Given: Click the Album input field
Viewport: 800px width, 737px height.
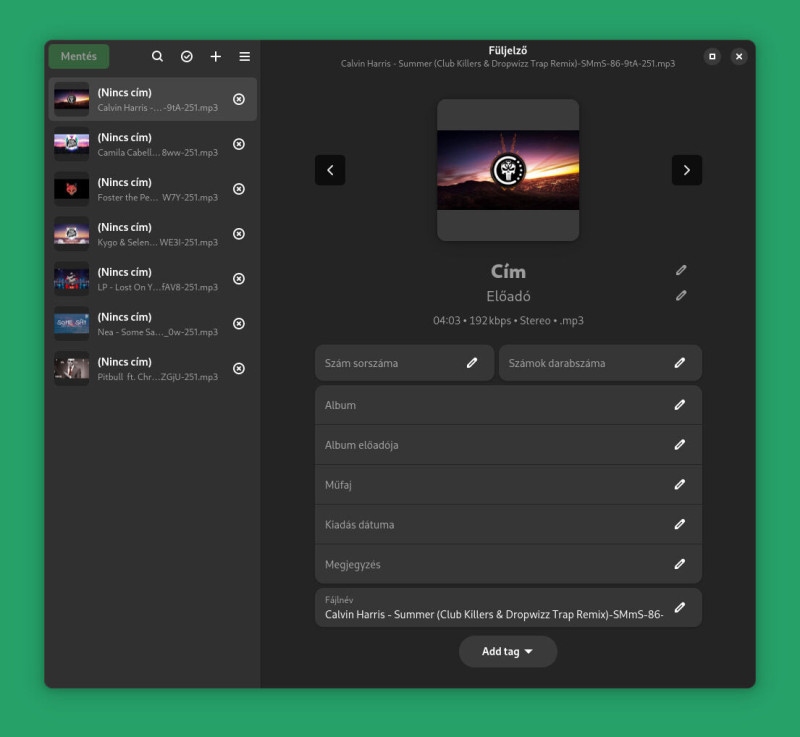Looking at the screenshot, I should [x=508, y=405].
